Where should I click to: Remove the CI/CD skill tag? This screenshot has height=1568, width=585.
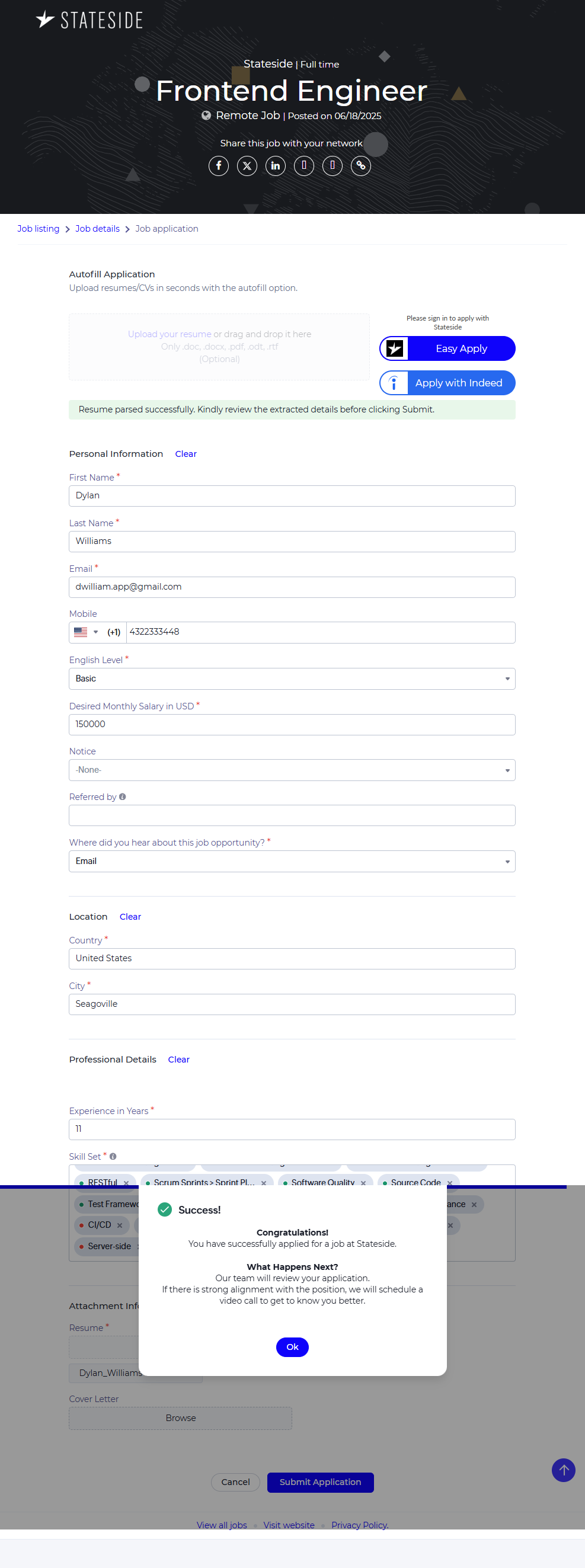tap(120, 1225)
